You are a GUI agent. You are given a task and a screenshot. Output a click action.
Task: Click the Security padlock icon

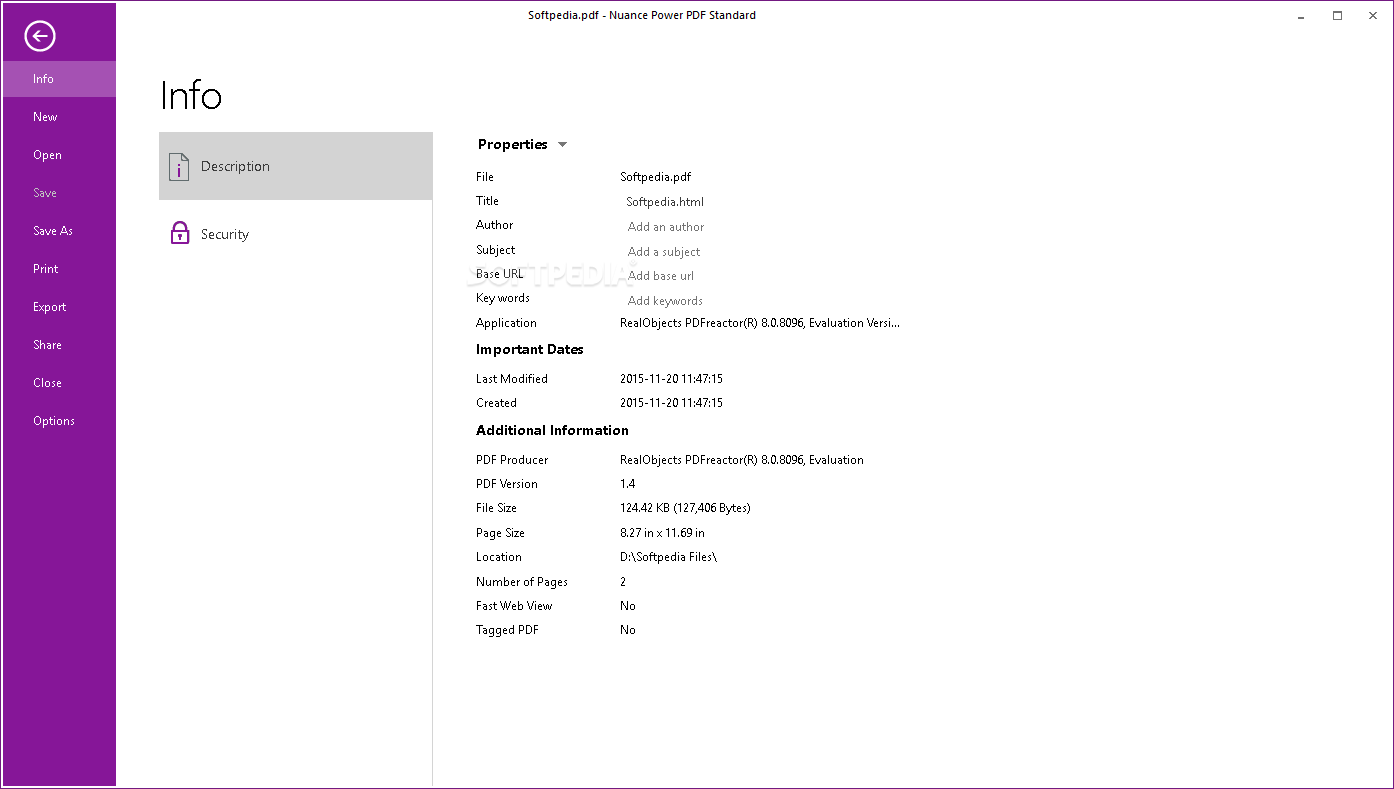tap(180, 233)
